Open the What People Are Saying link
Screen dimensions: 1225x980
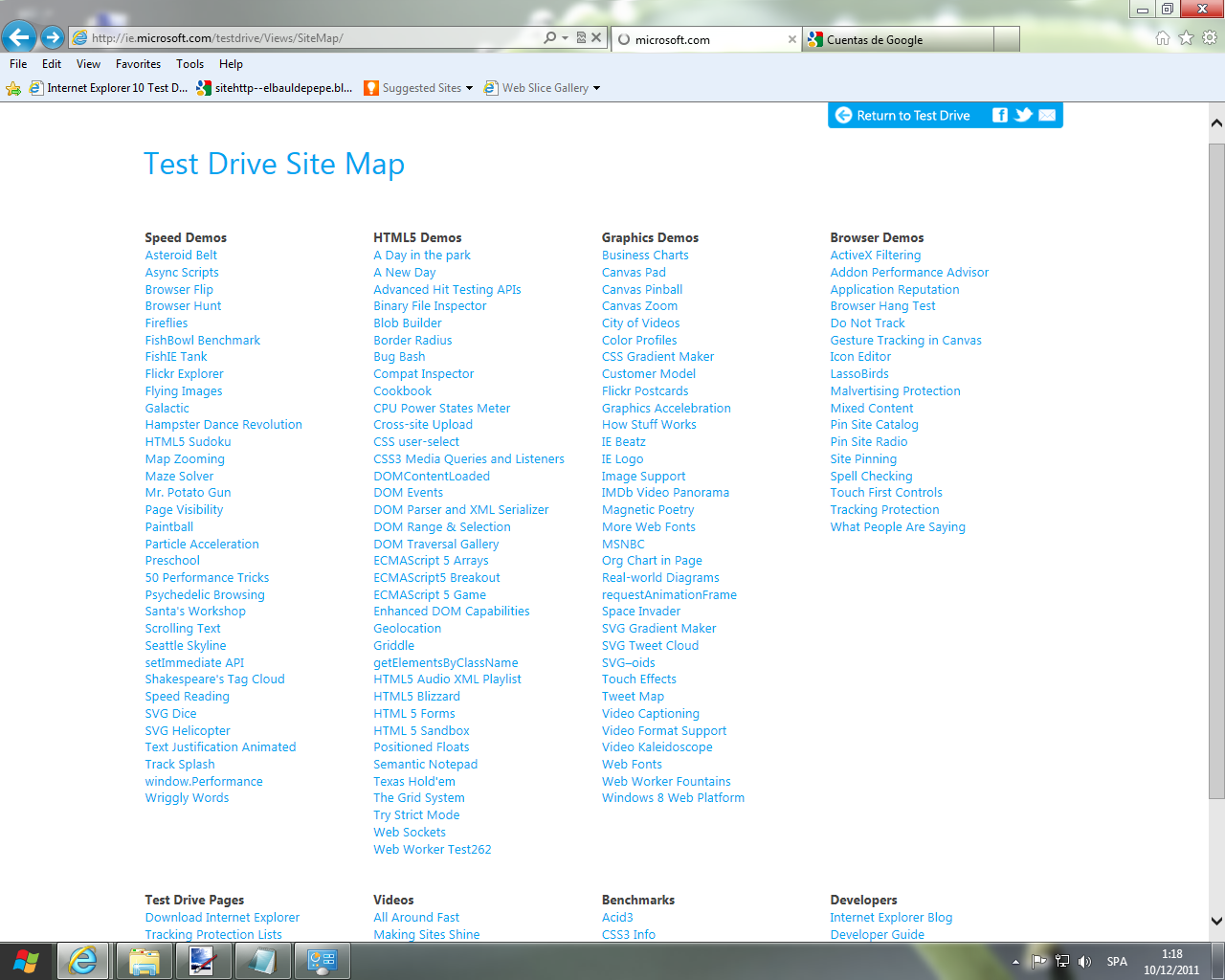[898, 527]
